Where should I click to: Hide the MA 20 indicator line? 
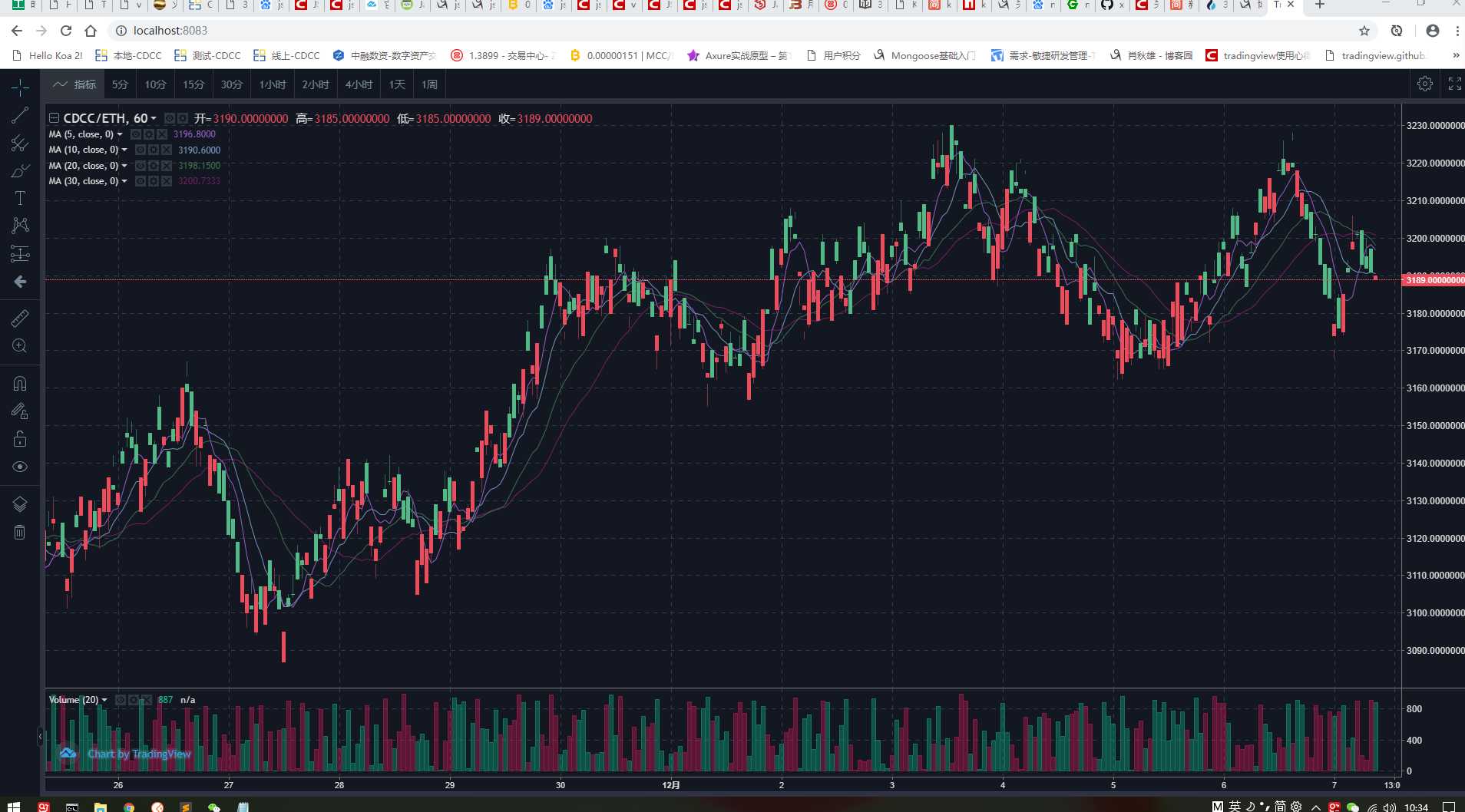pyautogui.click(x=141, y=166)
